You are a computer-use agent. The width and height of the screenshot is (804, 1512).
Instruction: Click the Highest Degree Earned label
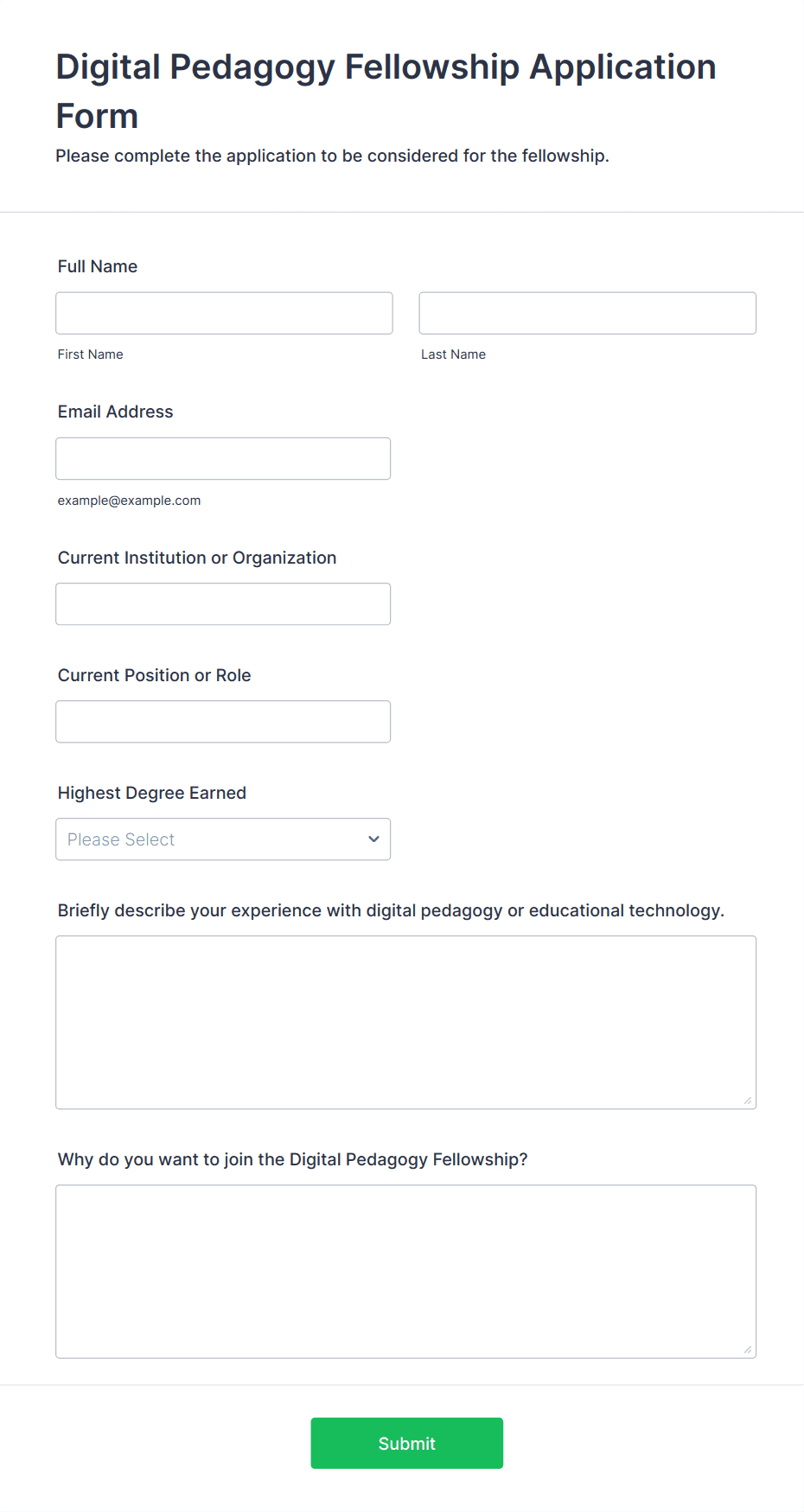click(x=152, y=793)
